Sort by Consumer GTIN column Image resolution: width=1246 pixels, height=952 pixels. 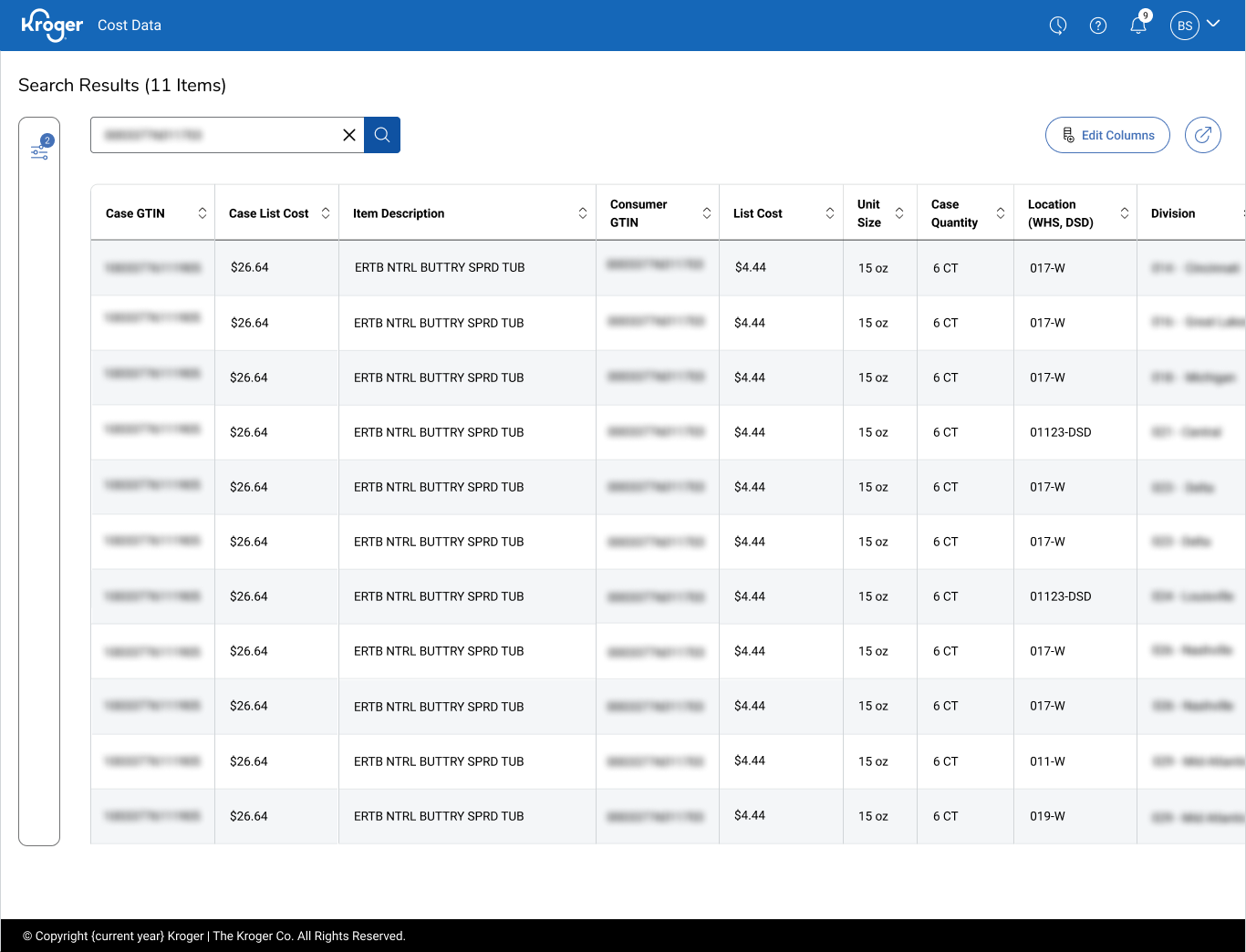coord(707,213)
